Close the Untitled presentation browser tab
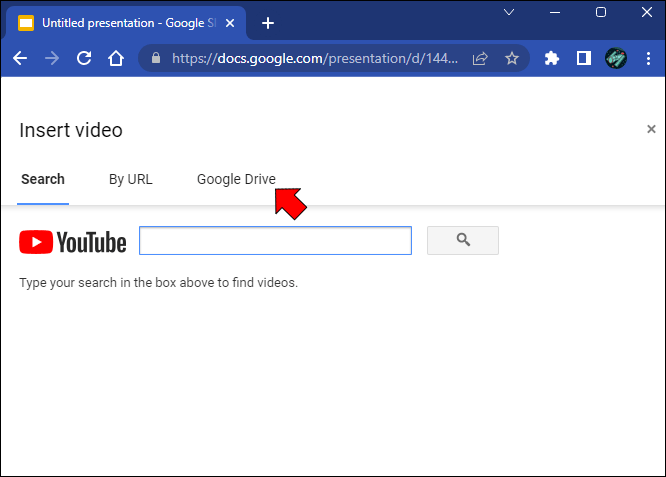 230,23
